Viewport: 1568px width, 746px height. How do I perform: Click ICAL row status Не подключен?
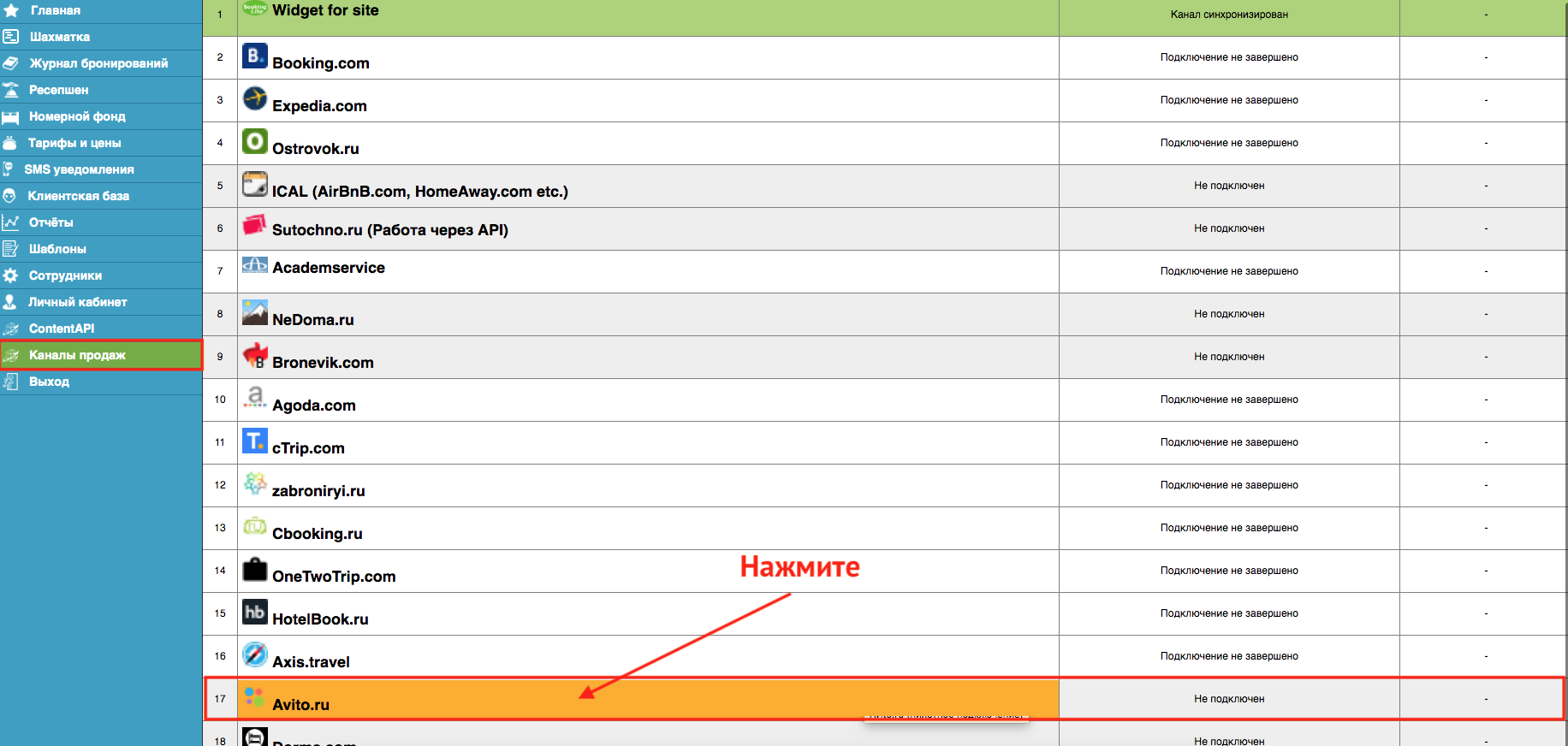pyautogui.click(x=1229, y=186)
